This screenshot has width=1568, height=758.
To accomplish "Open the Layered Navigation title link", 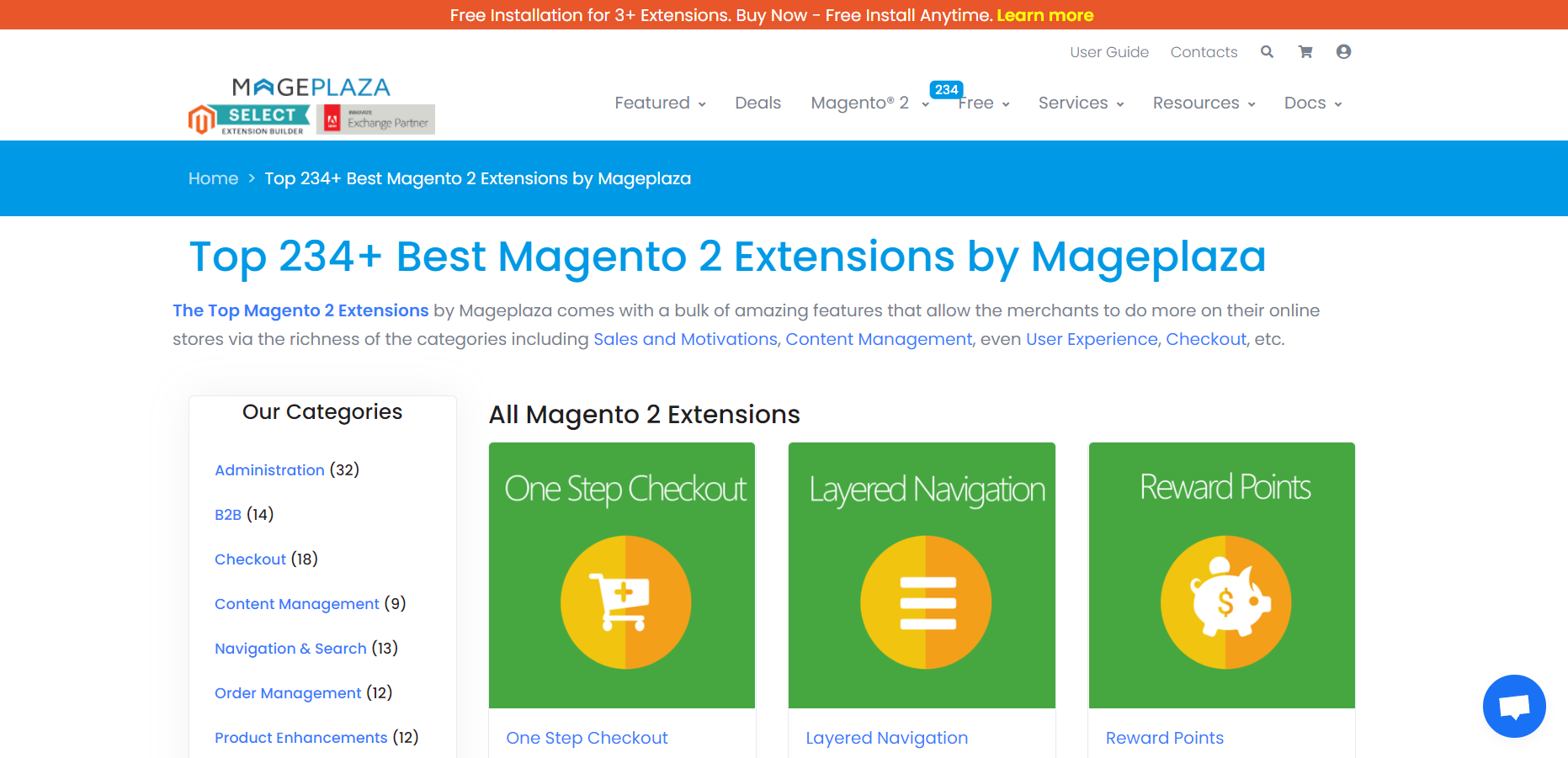I will [x=887, y=738].
